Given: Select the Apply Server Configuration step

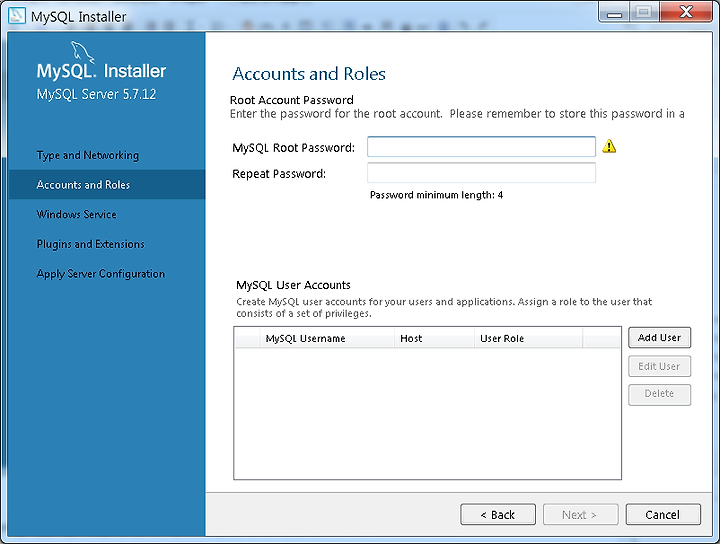Looking at the screenshot, I should point(101,274).
